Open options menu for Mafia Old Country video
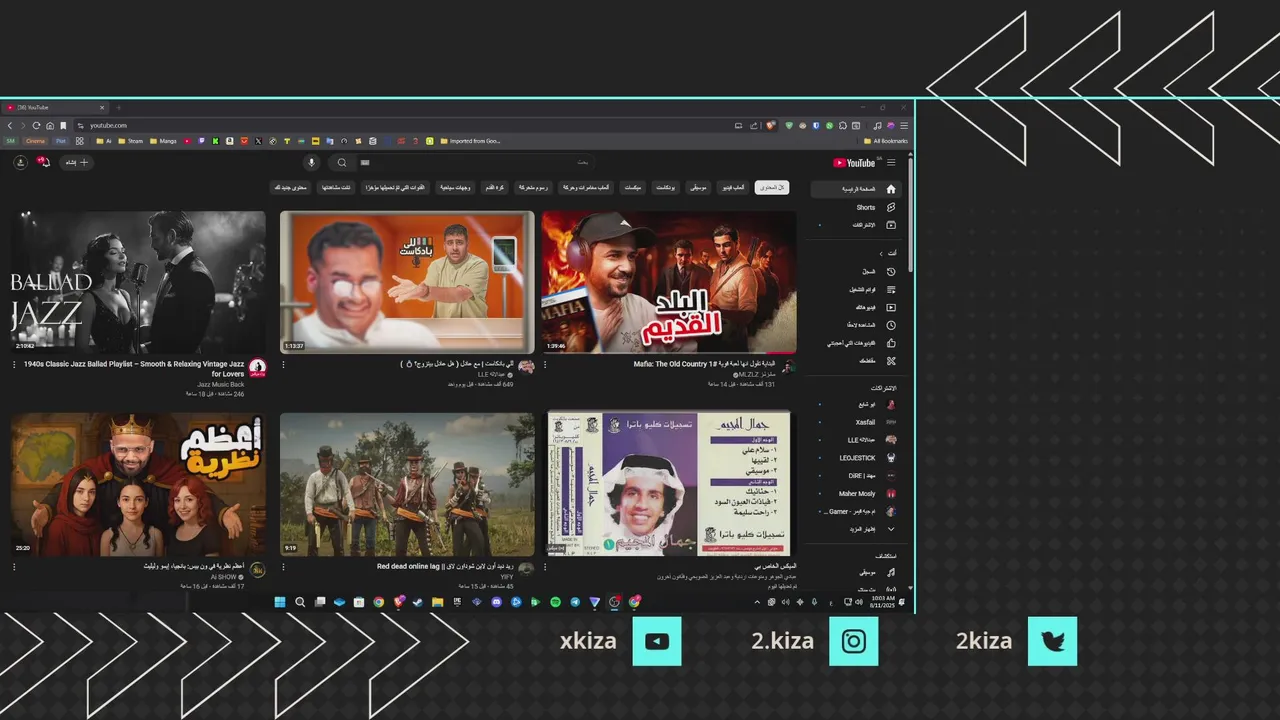The image size is (1280, 720). click(545, 365)
